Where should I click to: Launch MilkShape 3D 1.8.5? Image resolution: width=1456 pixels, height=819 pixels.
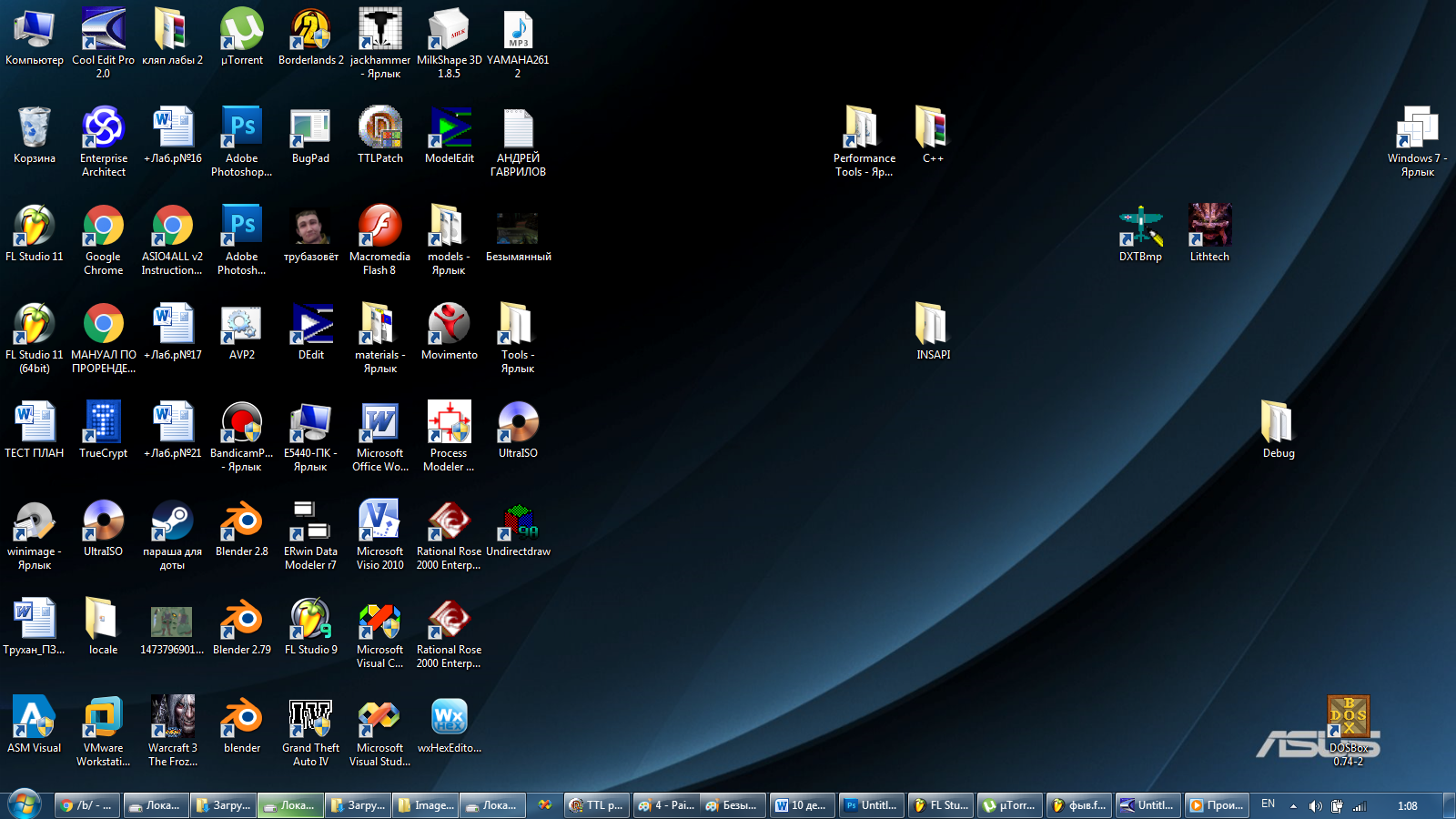(x=450, y=42)
